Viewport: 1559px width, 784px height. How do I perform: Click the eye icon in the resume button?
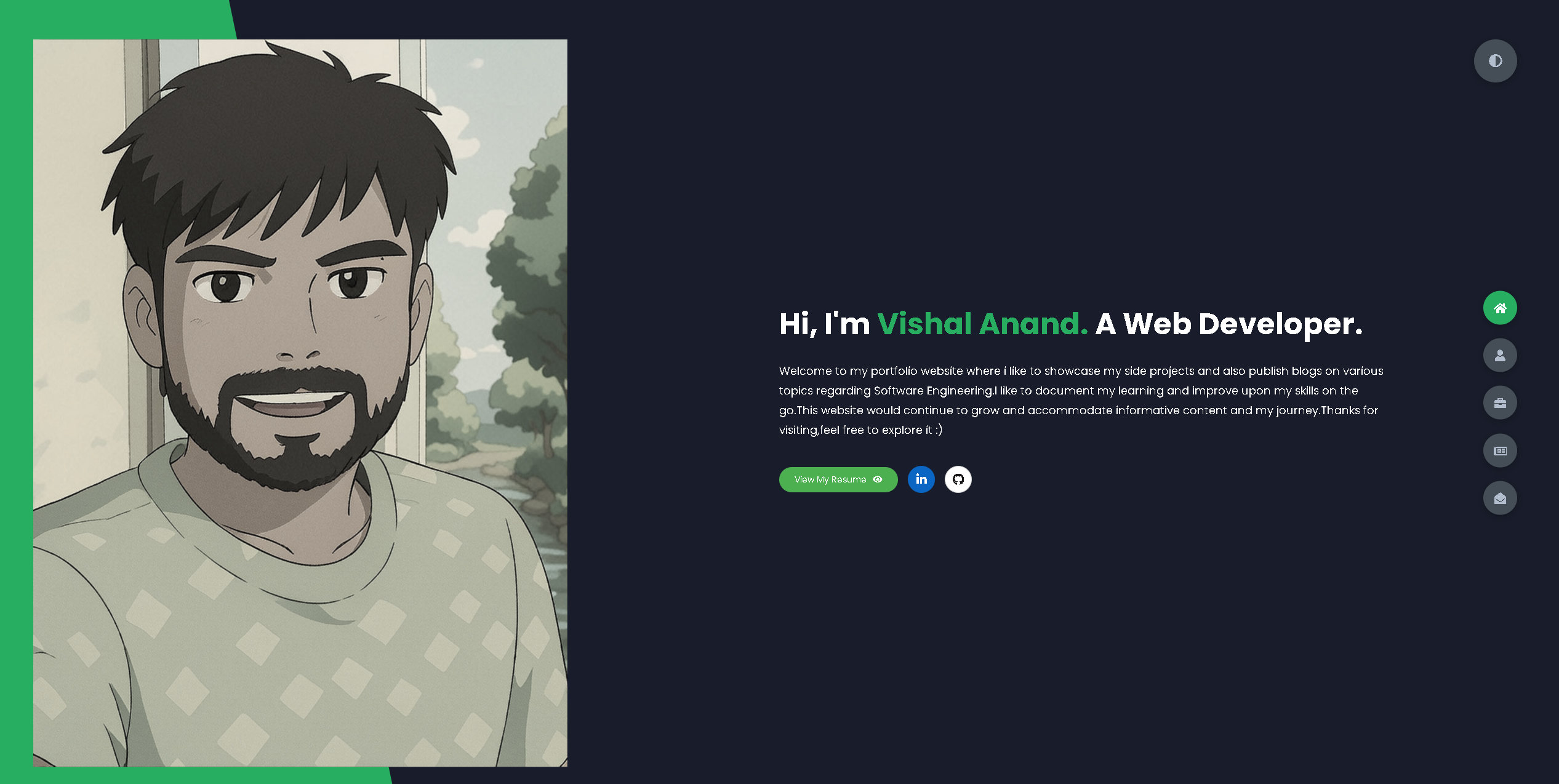pos(878,479)
